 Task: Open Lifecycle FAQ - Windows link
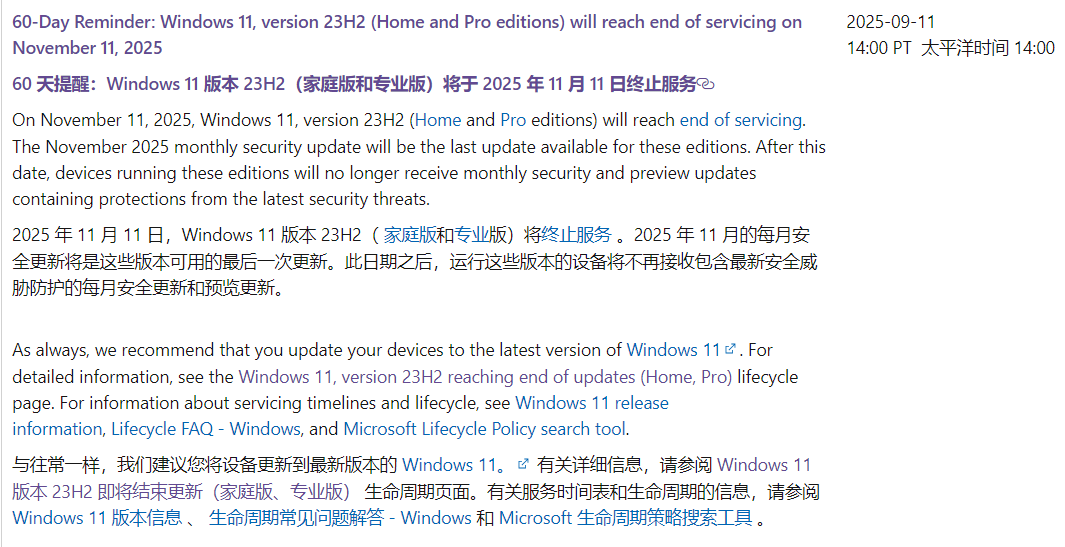coord(205,429)
